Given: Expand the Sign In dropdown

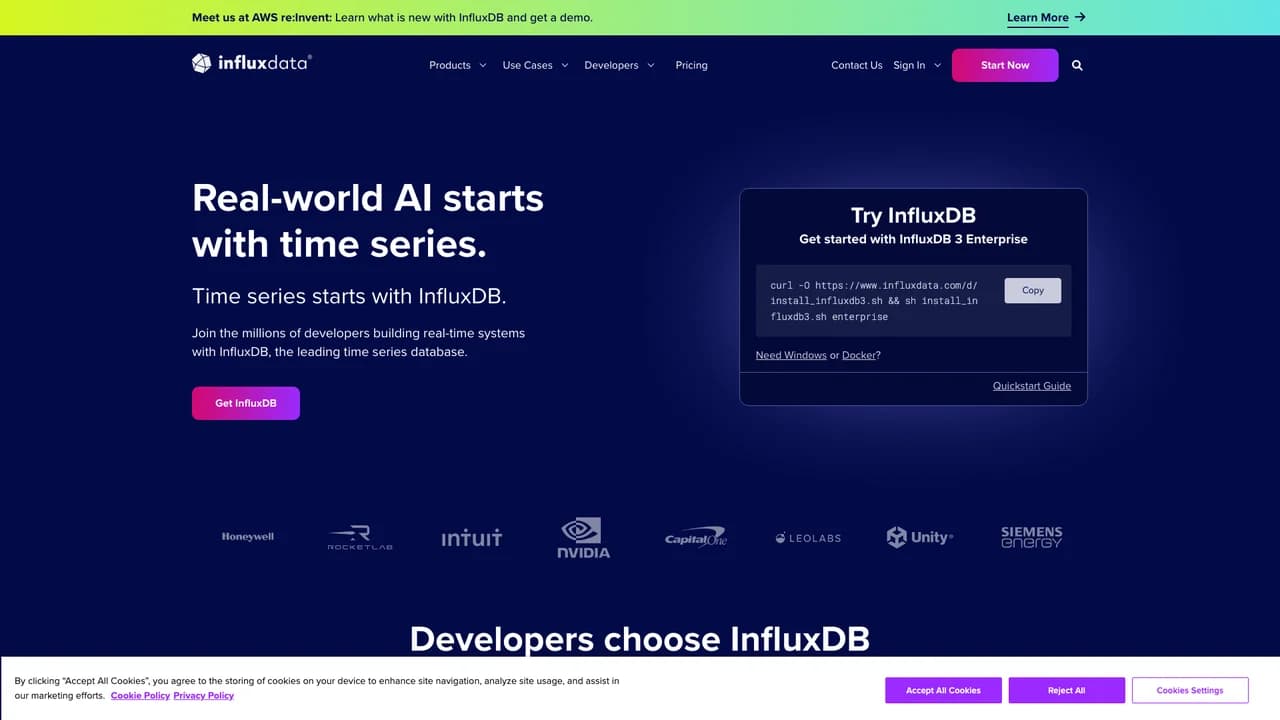Looking at the screenshot, I should coord(917,65).
